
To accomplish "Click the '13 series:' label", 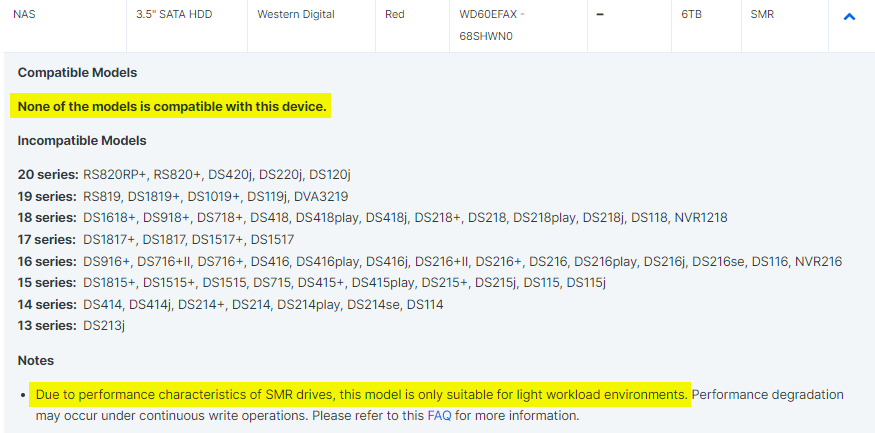I will [47, 325].
